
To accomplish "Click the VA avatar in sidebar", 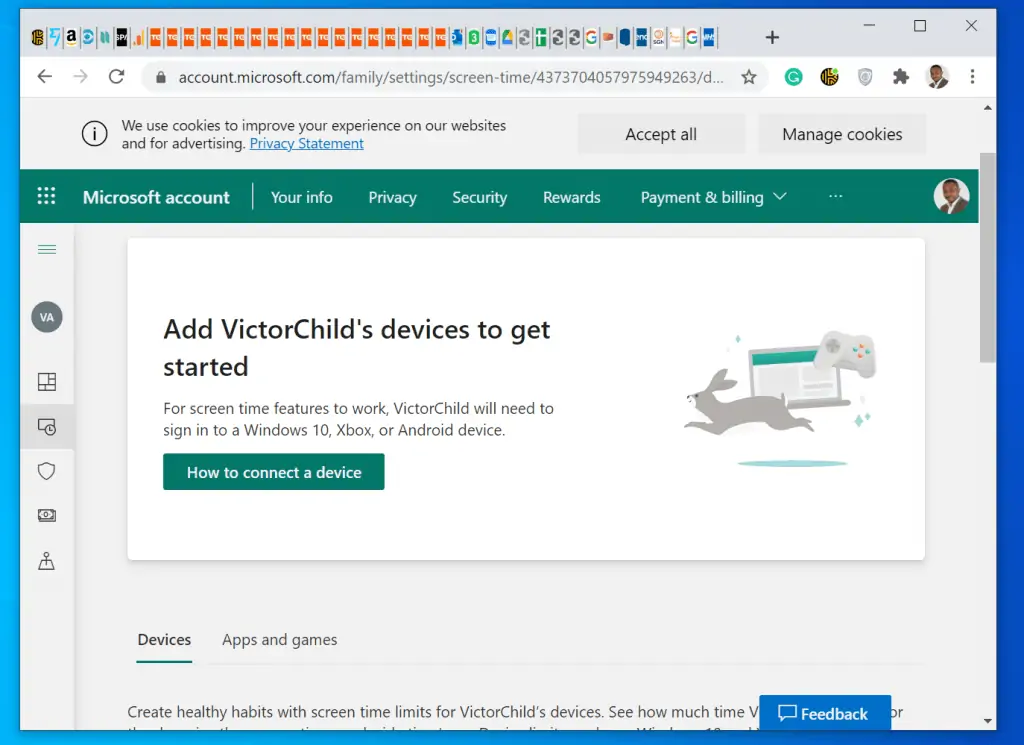I will coord(47,317).
